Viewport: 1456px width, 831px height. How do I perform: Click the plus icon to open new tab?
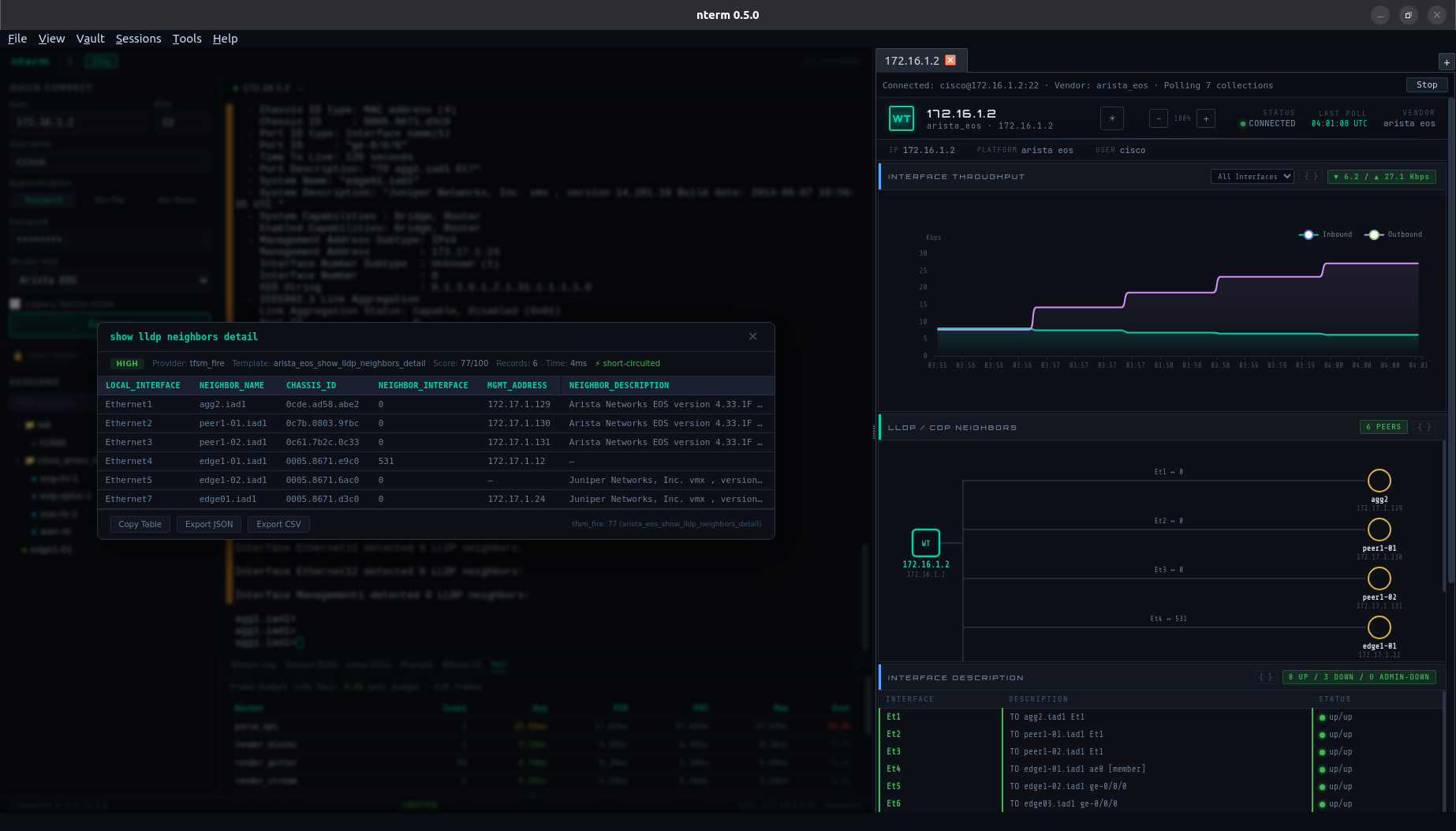pyautogui.click(x=1446, y=62)
